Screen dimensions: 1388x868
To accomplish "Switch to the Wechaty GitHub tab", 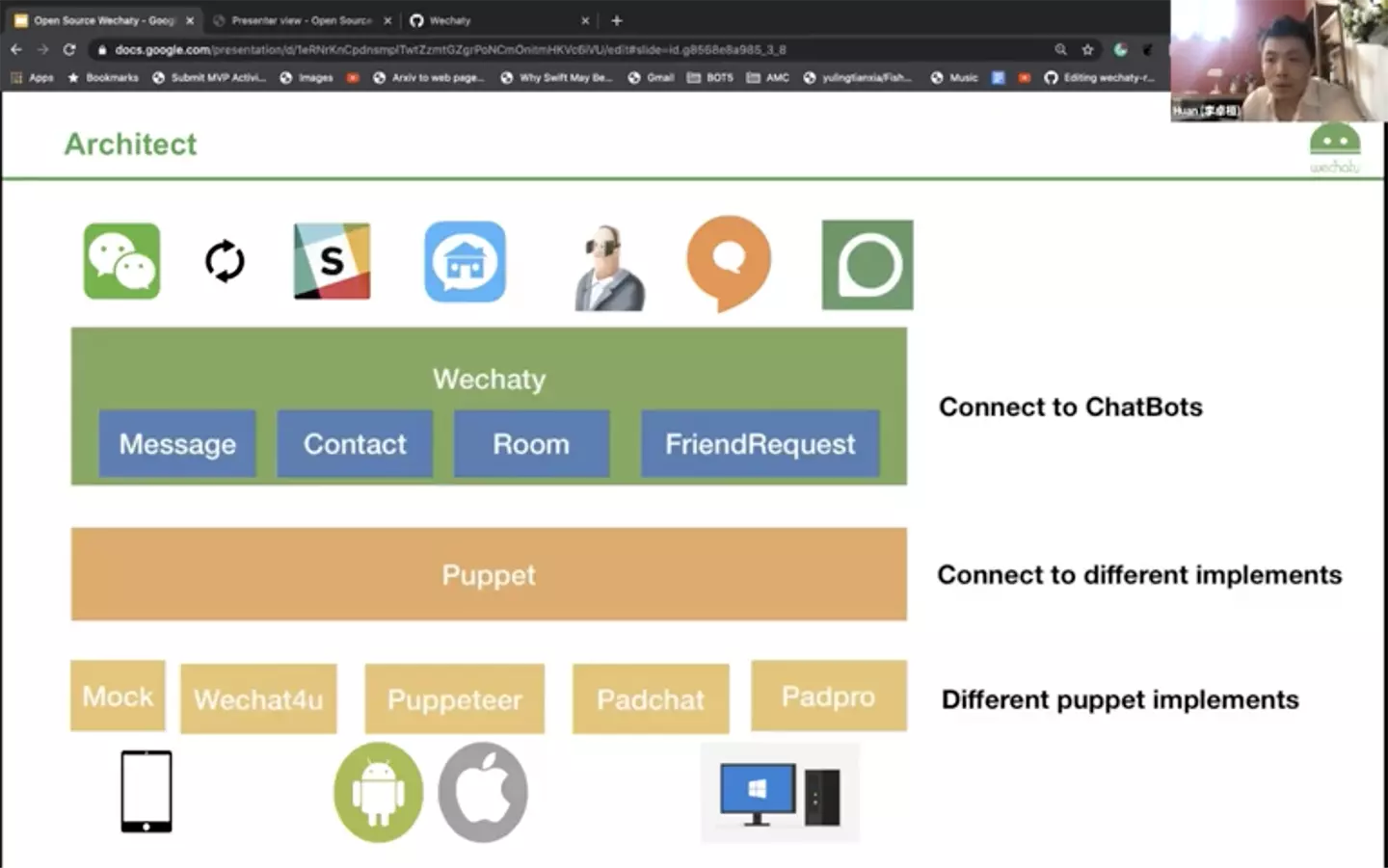I will point(499,20).
